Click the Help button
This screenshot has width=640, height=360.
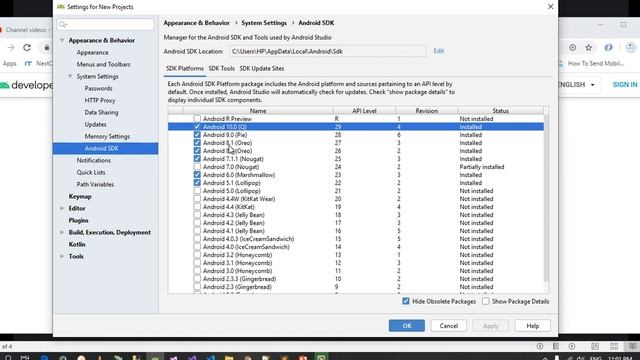pos(533,326)
